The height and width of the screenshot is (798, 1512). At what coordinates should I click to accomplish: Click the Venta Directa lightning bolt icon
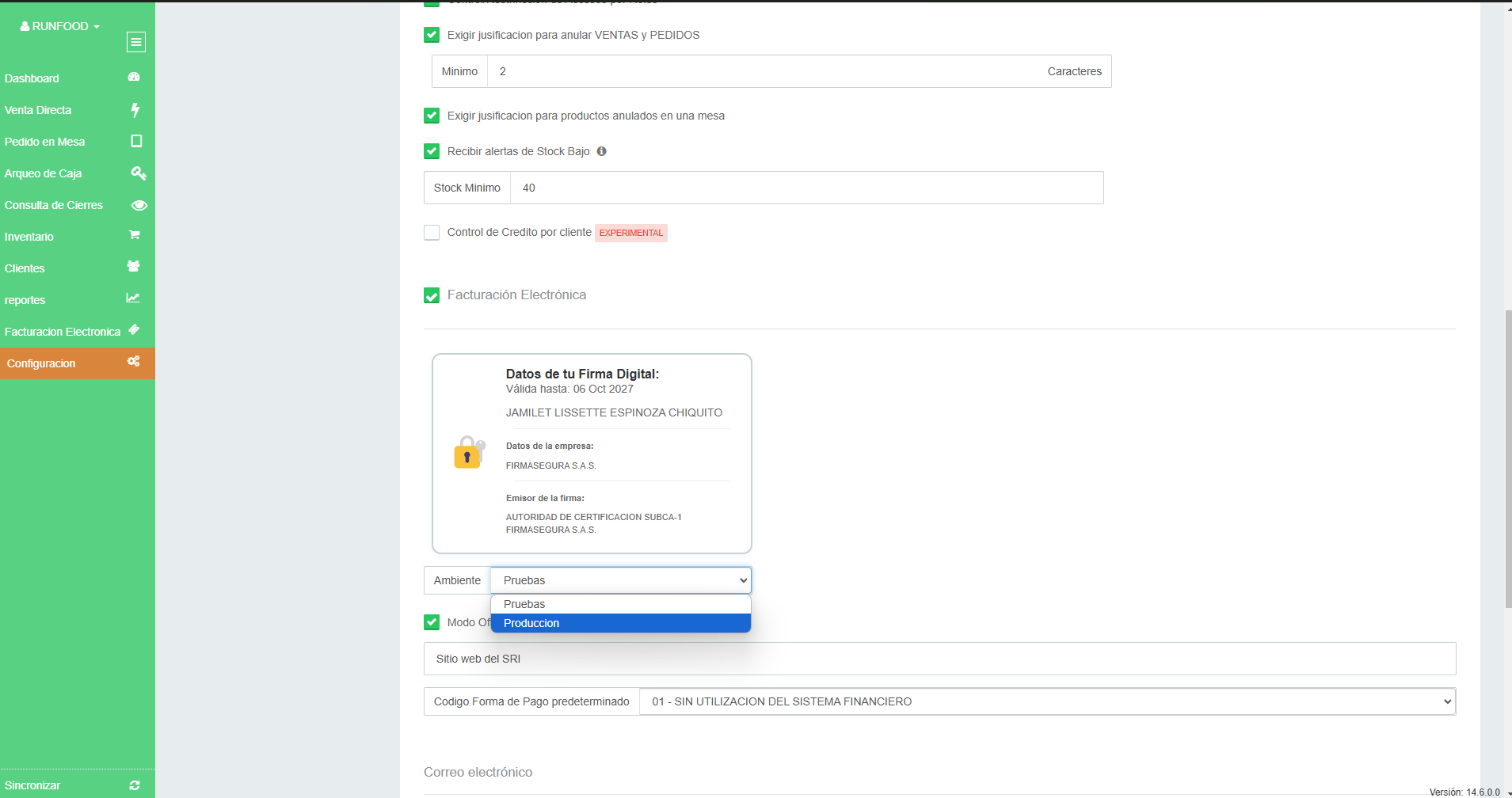[x=135, y=109]
